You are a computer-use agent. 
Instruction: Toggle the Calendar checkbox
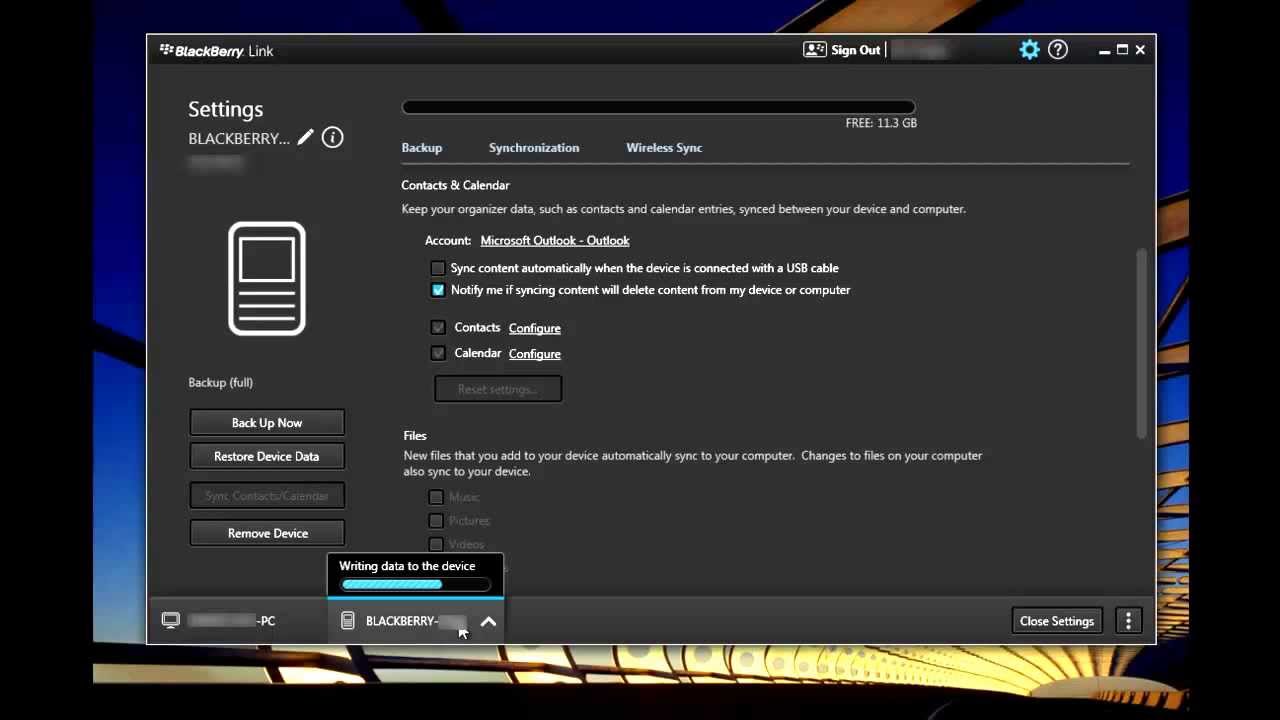pyautogui.click(x=438, y=353)
